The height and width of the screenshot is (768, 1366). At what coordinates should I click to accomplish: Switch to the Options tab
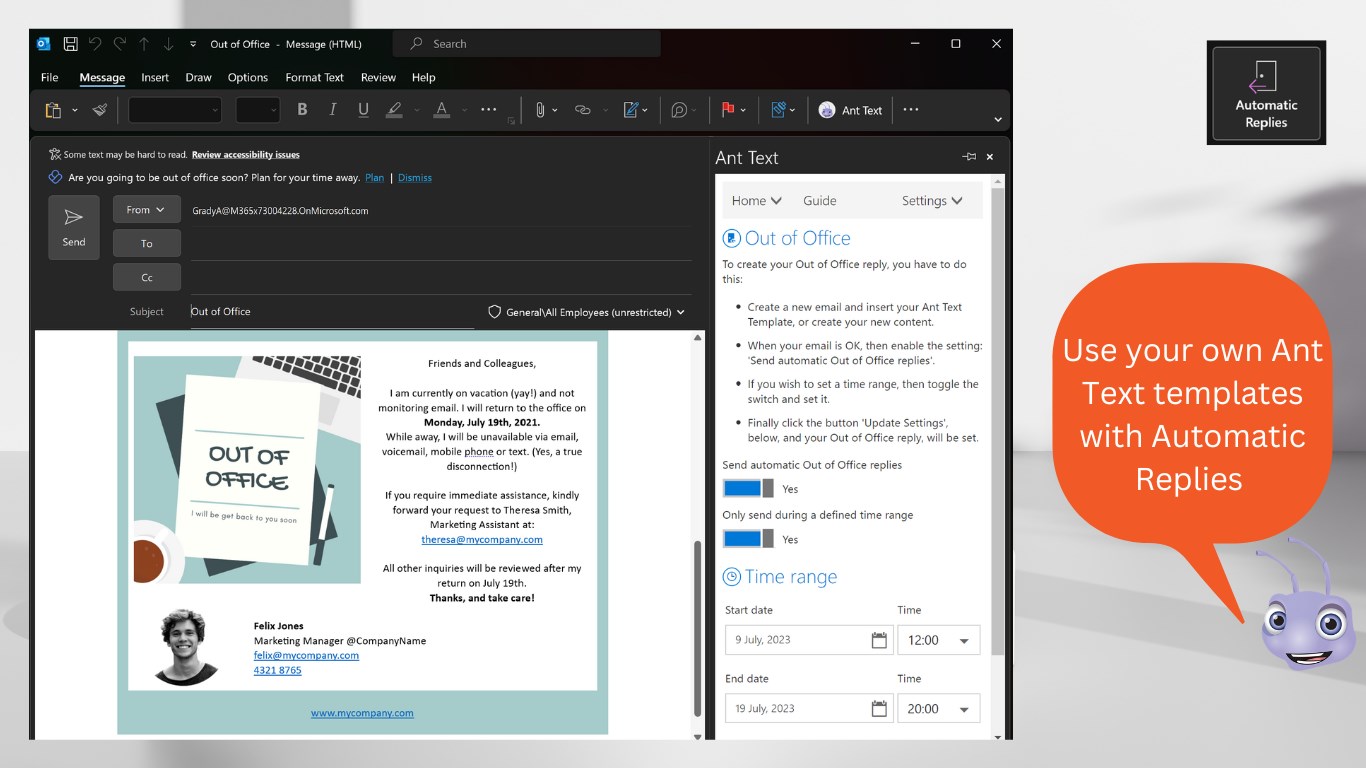[x=248, y=77]
